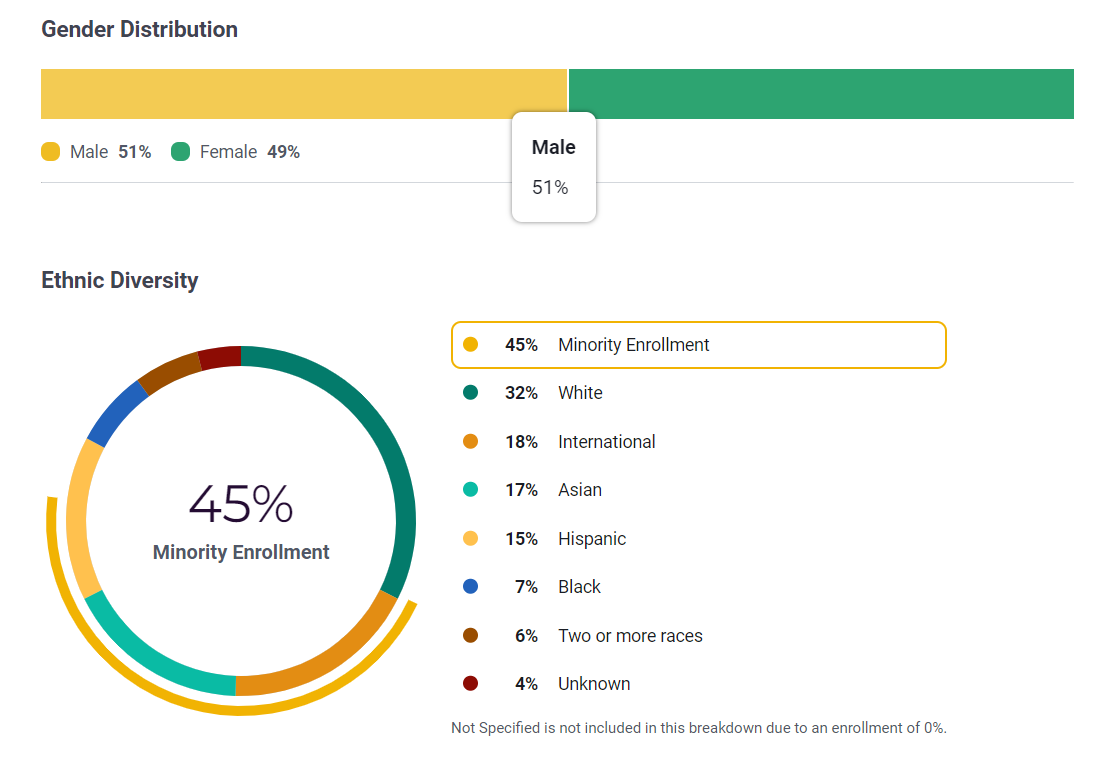Click the brown Two or more races segment
The width and height of the screenshot is (1117, 757).
tap(170, 373)
